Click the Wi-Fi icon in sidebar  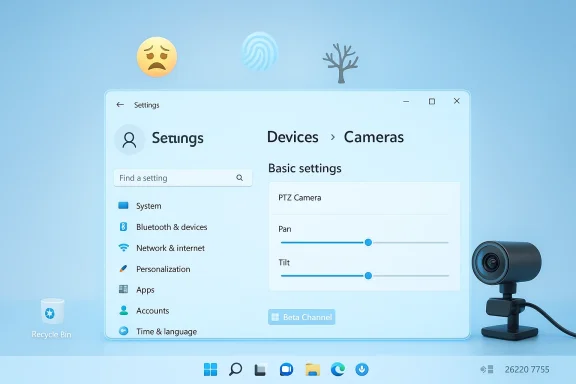click(x=123, y=248)
